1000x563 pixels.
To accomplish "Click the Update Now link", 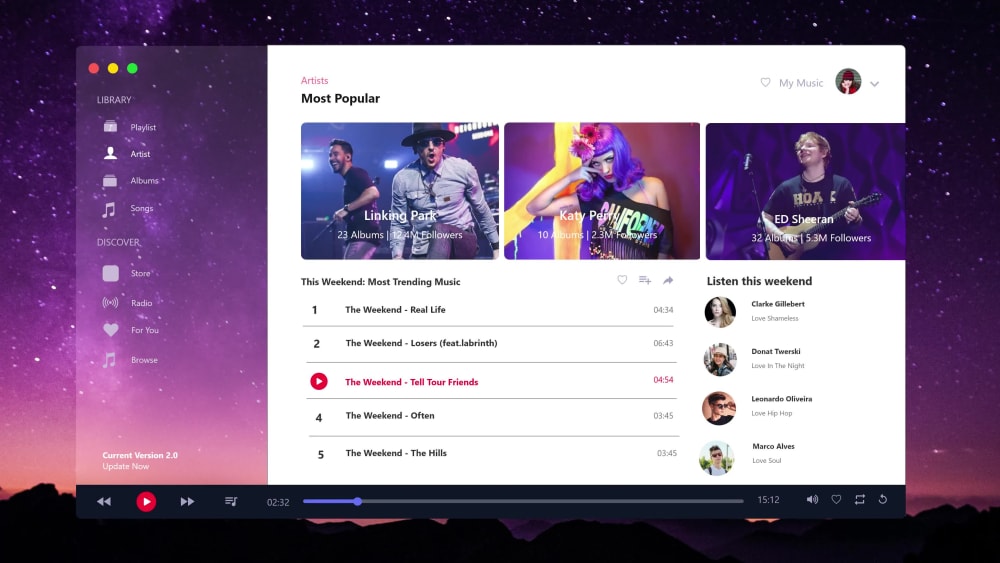I will [x=126, y=466].
